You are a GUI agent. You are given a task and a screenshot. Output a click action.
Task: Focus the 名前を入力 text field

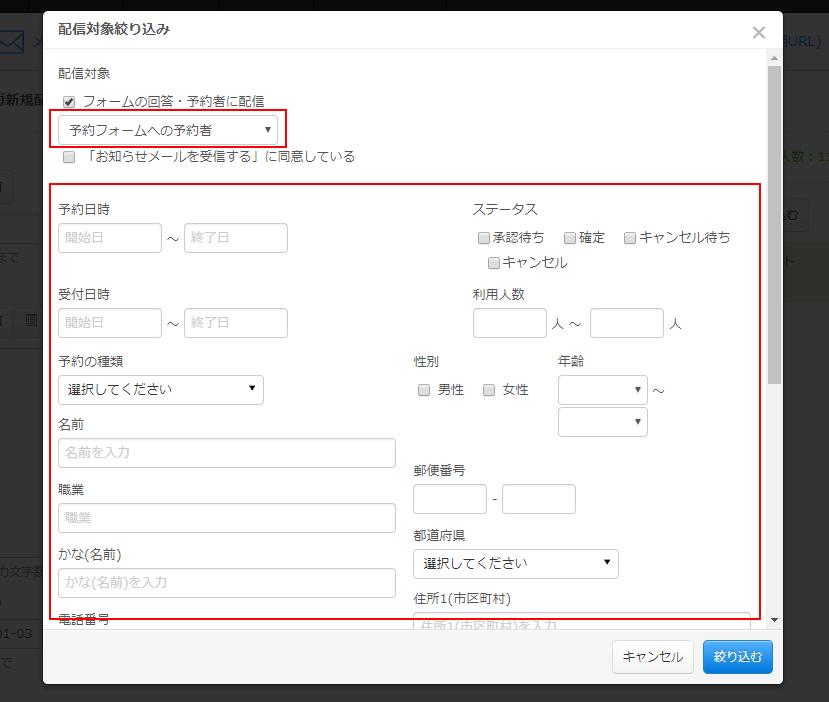pyautogui.click(x=227, y=453)
